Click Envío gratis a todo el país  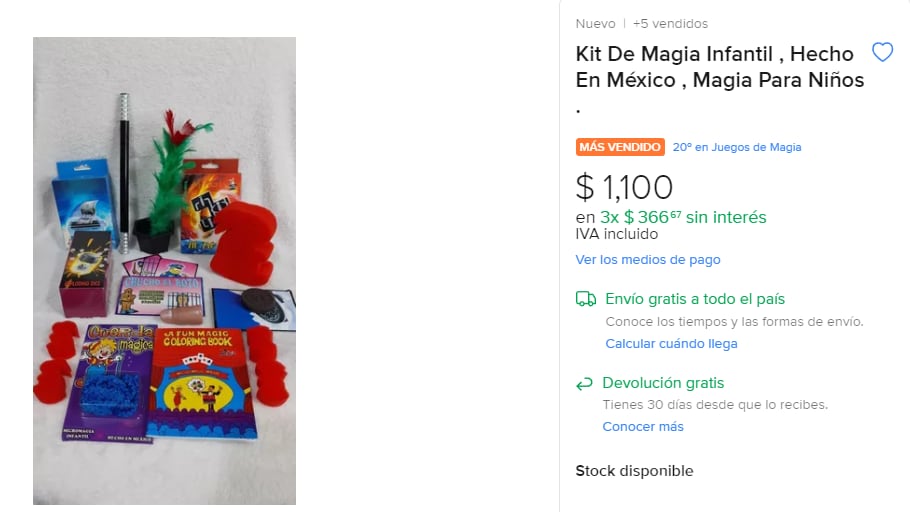tap(695, 299)
